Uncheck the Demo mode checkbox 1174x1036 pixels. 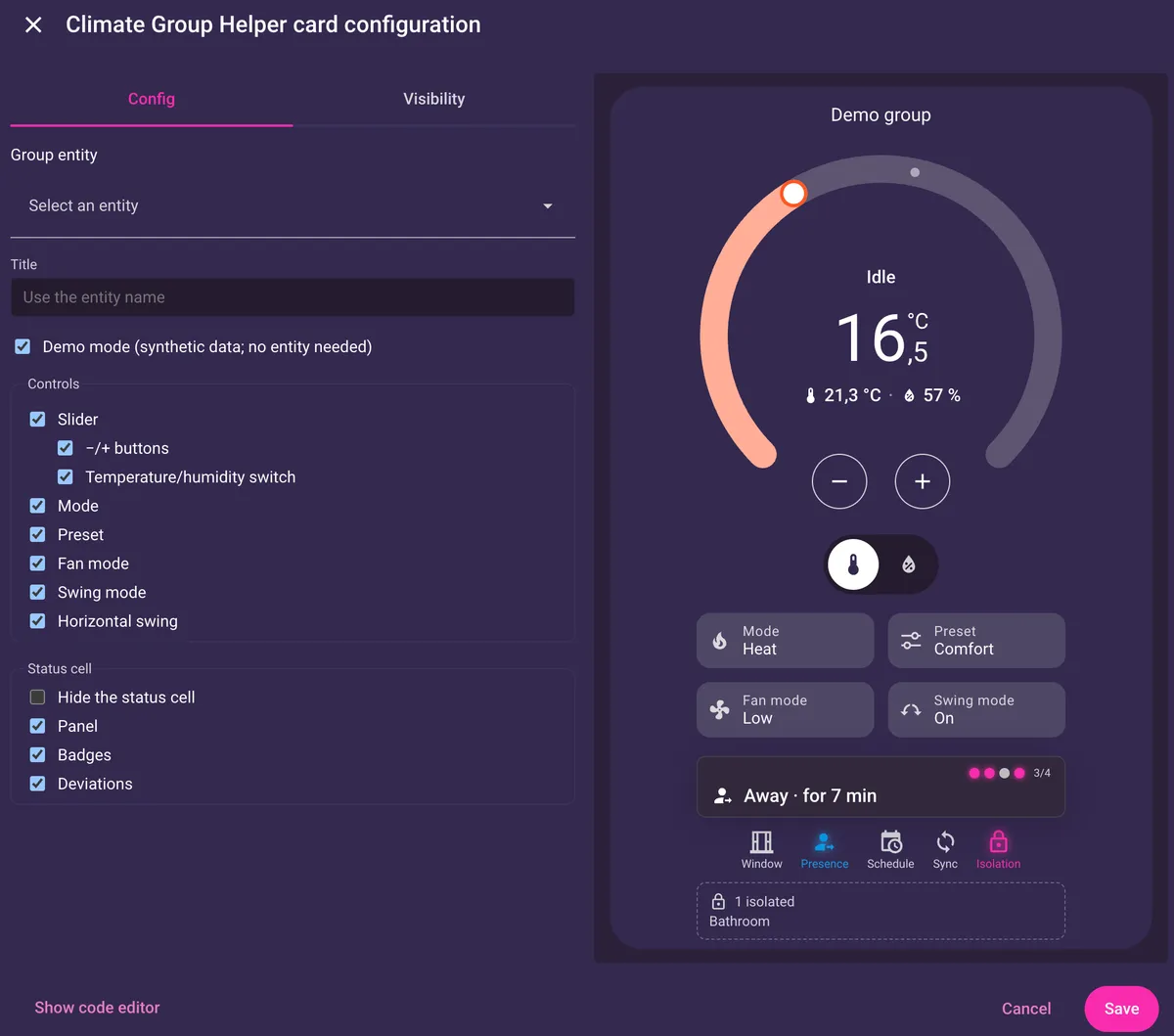(x=23, y=346)
